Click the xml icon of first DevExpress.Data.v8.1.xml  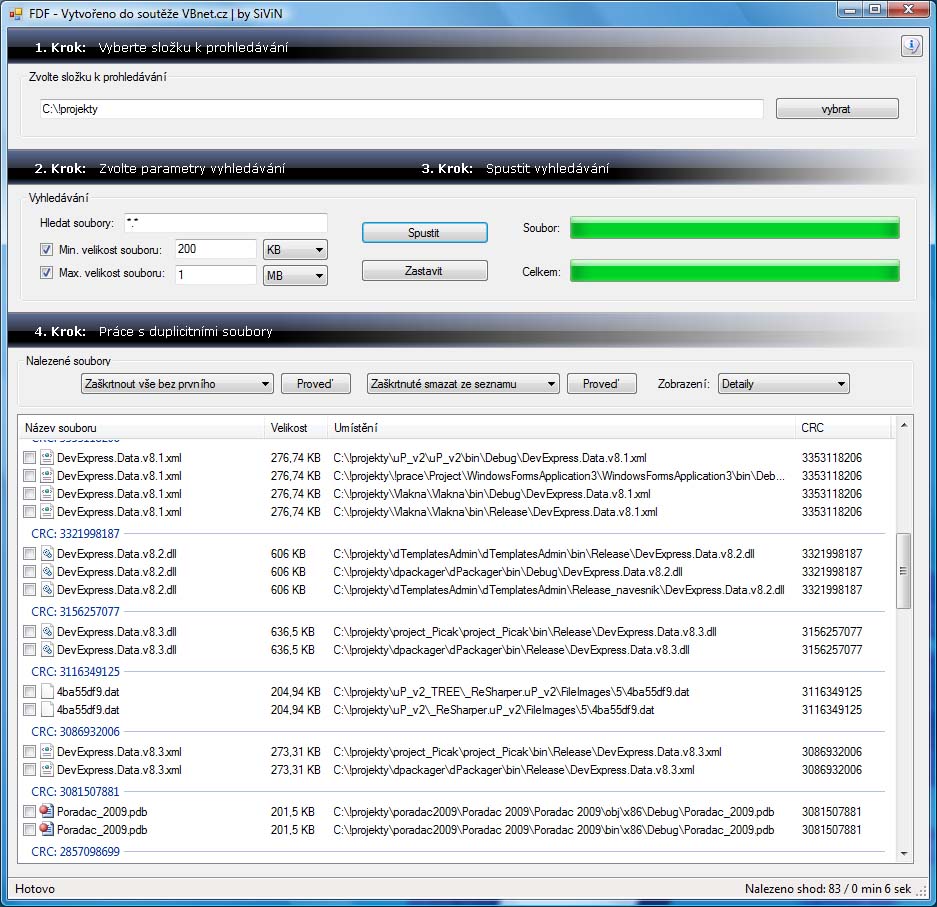[x=47, y=458]
